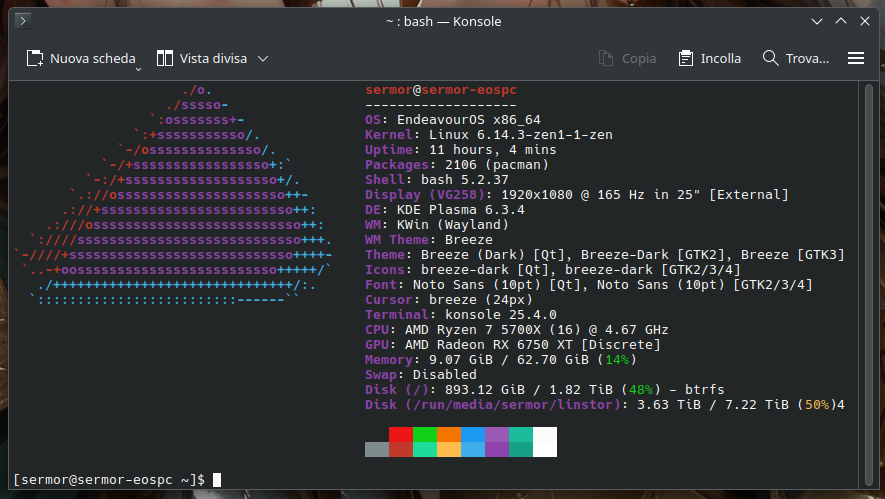885x499 pixels.
Task: Expand the Vista divisa chevron menu
Action: pos(263,58)
